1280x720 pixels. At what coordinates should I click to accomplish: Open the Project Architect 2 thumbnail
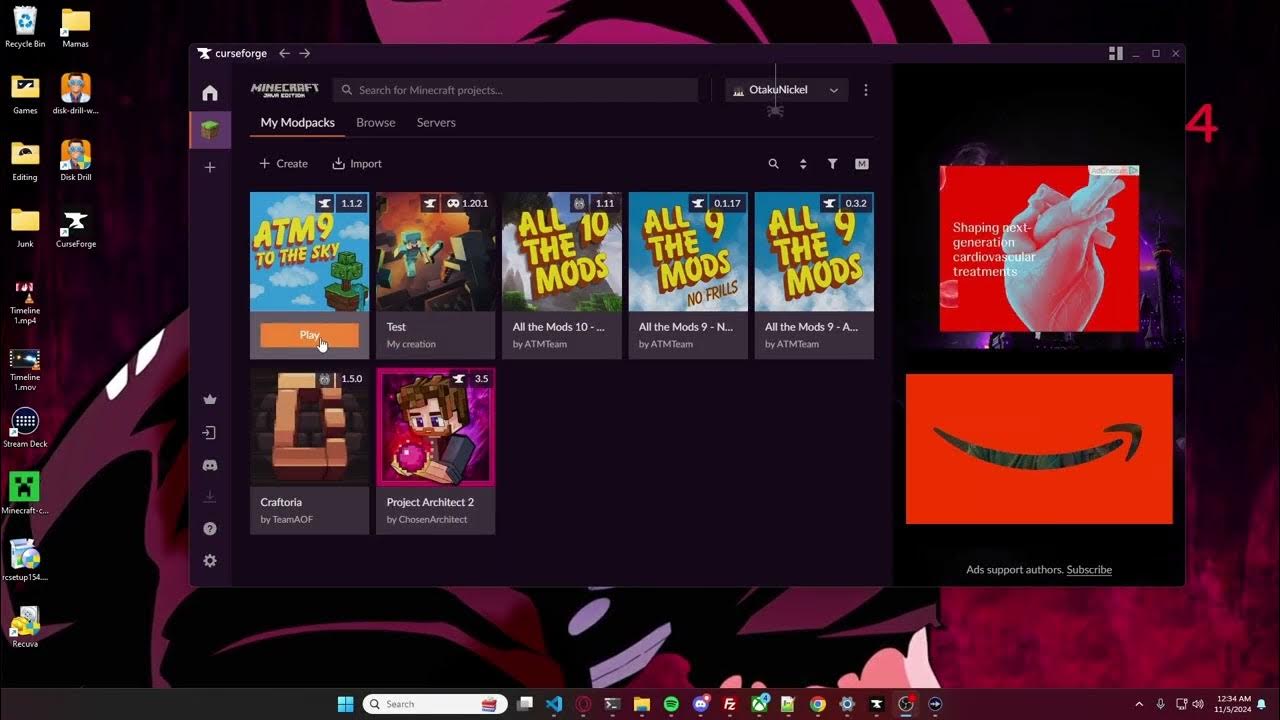tap(435, 427)
